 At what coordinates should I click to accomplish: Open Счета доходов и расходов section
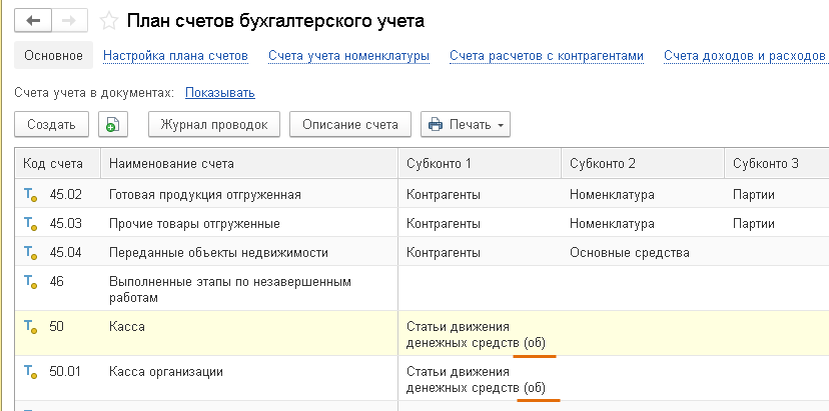coord(744,56)
